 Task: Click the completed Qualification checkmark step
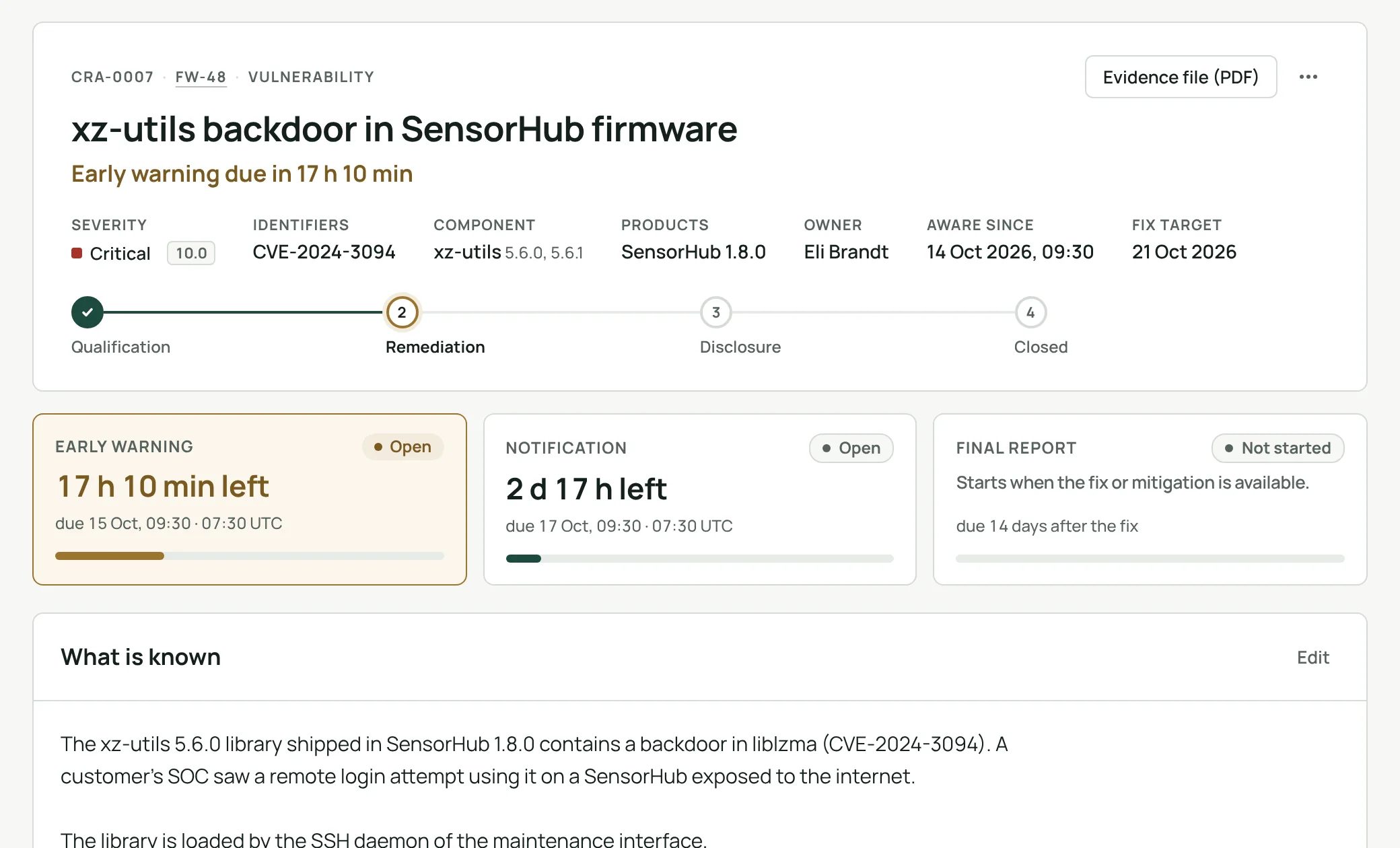tap(87, 312)
